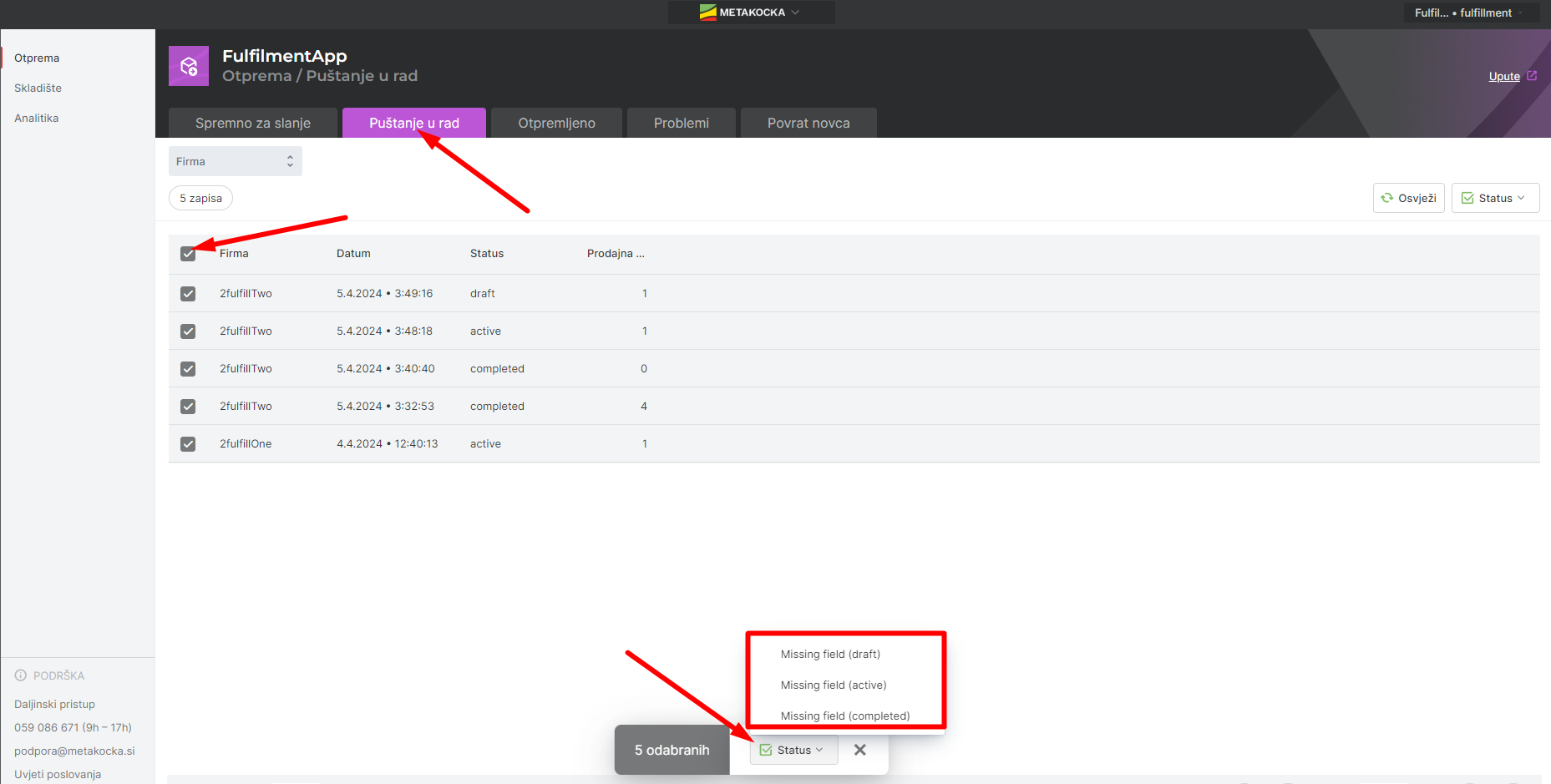Open the Otpremljeno tab

[556, 123]
